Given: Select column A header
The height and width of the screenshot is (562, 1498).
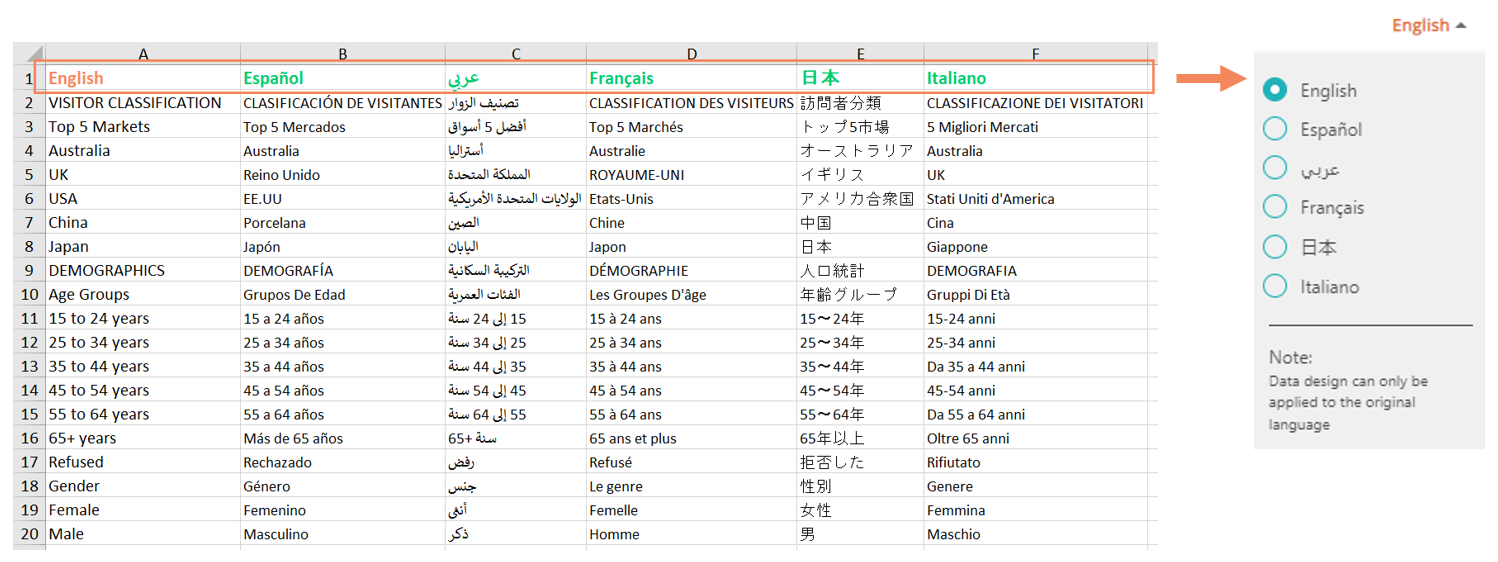Looking at the screenshot, I should tap(143, 54).
